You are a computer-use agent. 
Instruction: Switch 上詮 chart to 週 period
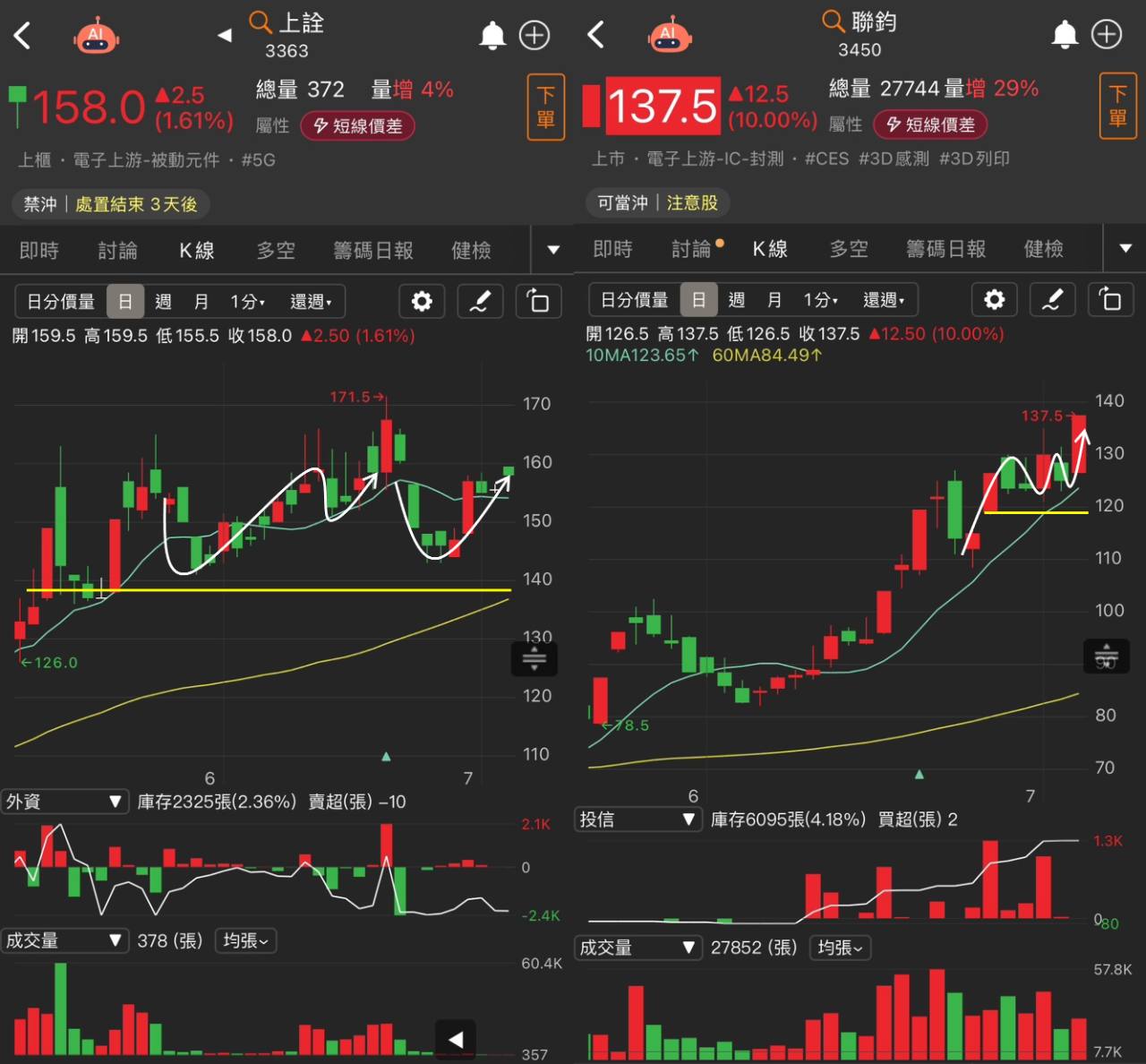click(x=163, y=302)
